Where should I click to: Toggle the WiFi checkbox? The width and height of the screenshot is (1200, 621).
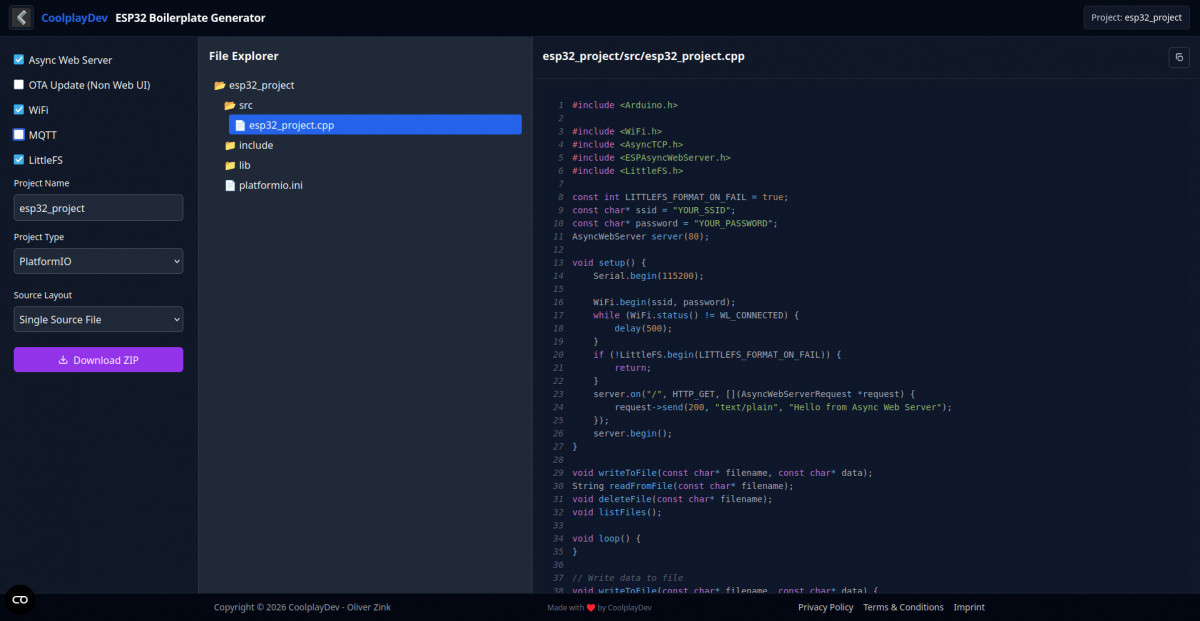pos(19,110)
